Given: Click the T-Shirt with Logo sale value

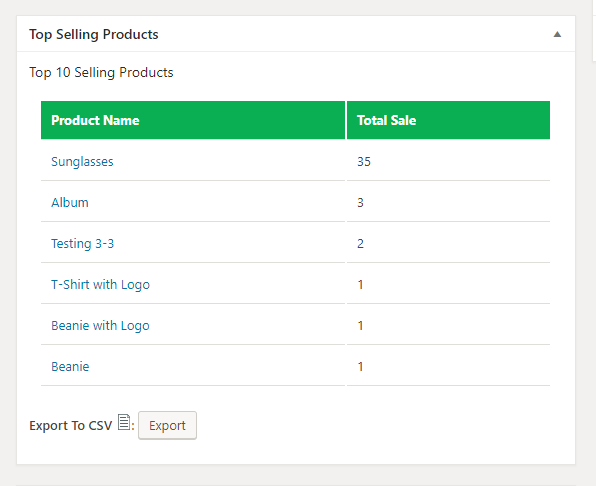Looking at the screenshot, I should (360, 285).
